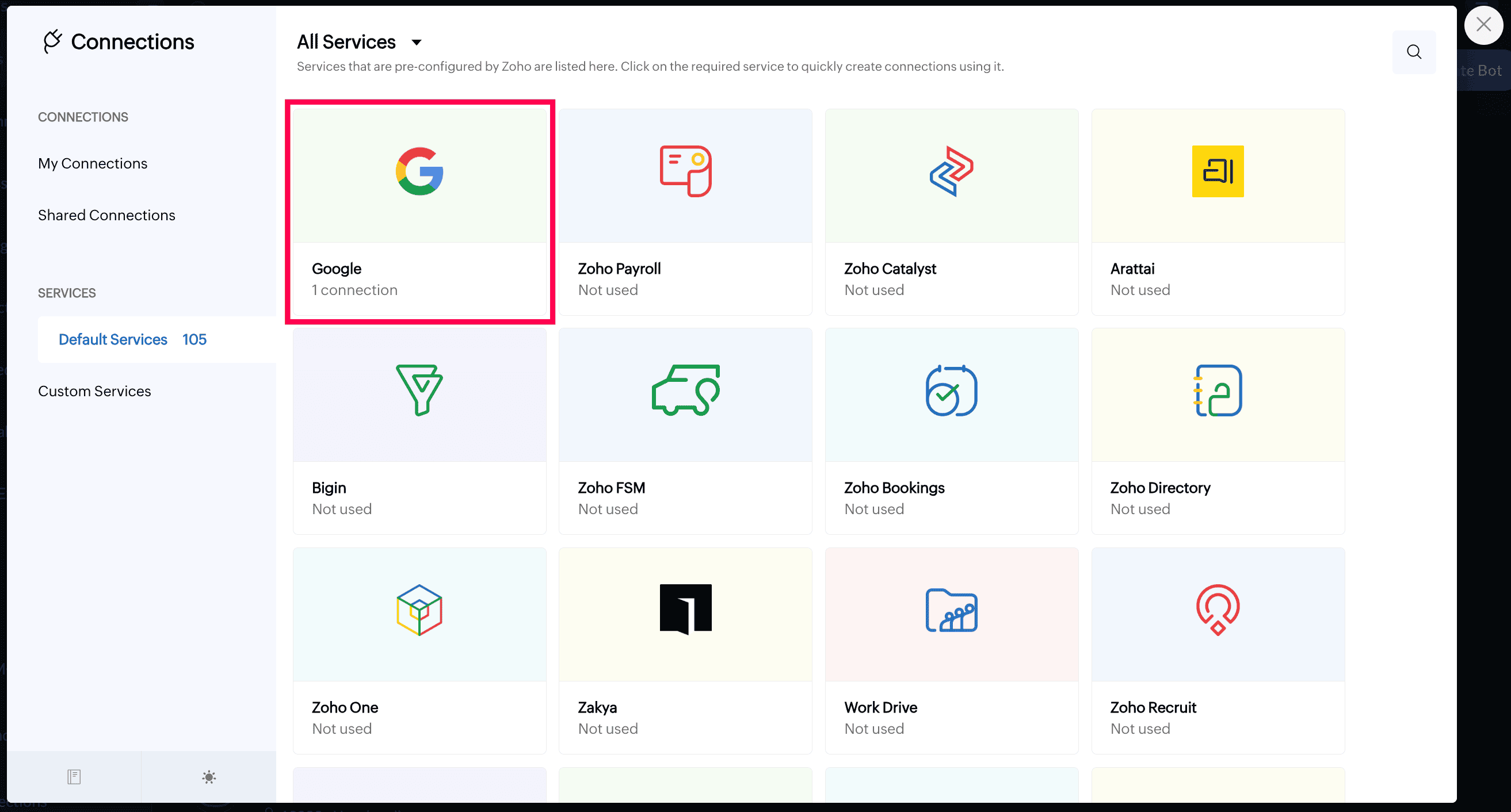The height and width of the screenshot is (812, 1511).
Task: Select Default Services 105 tab
Action: [x=132, y=339]
